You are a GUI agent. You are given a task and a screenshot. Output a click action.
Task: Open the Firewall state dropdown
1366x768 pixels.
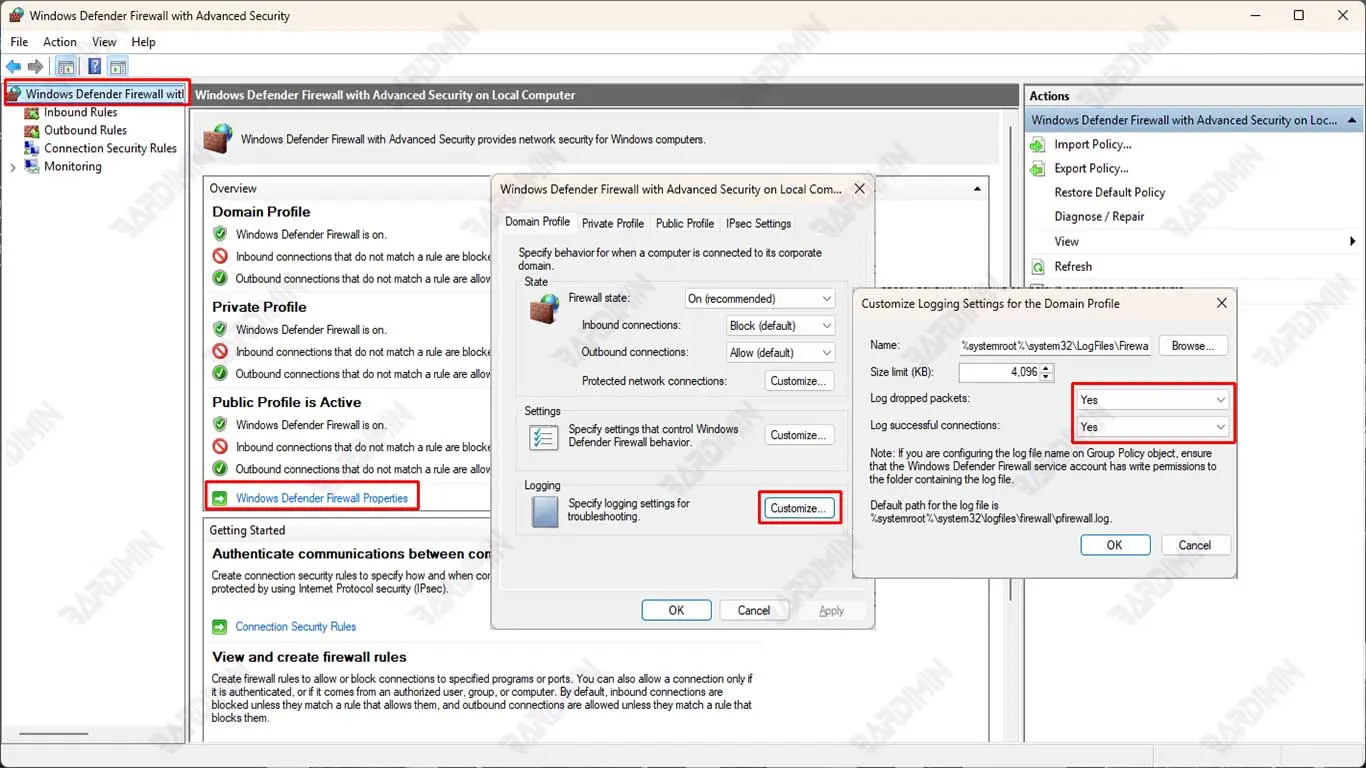tap(759, 298)
